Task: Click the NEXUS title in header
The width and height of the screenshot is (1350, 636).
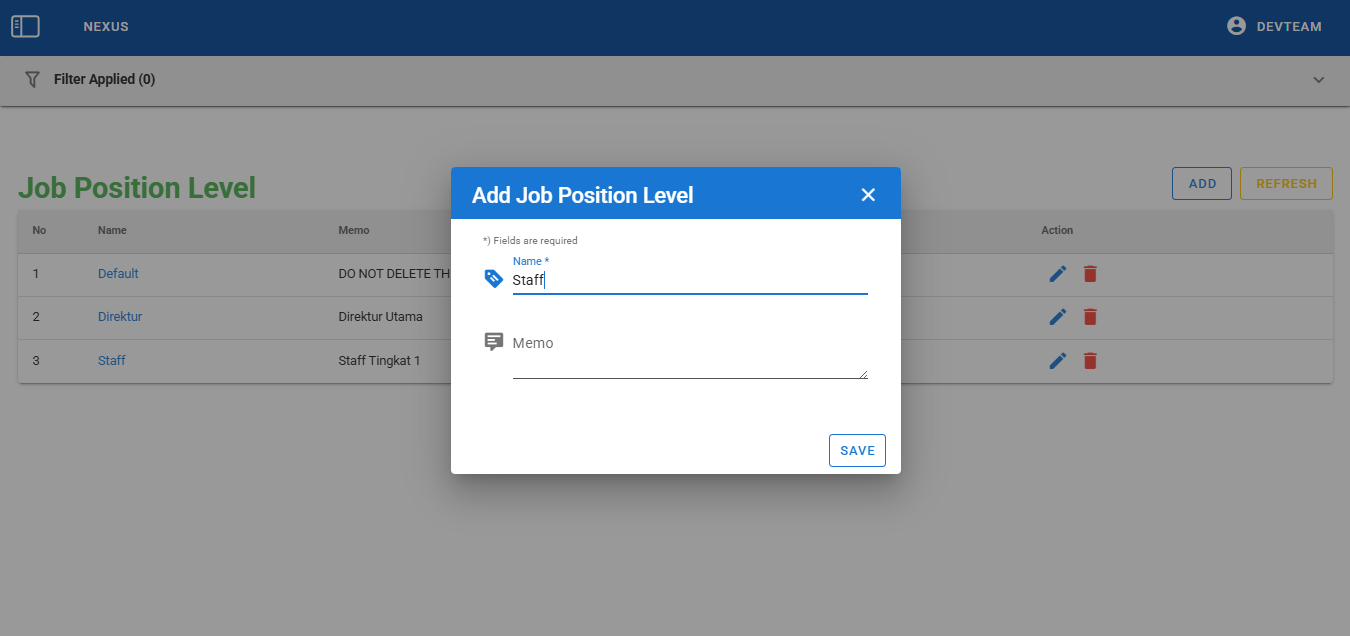Action: tap(106, 27)
